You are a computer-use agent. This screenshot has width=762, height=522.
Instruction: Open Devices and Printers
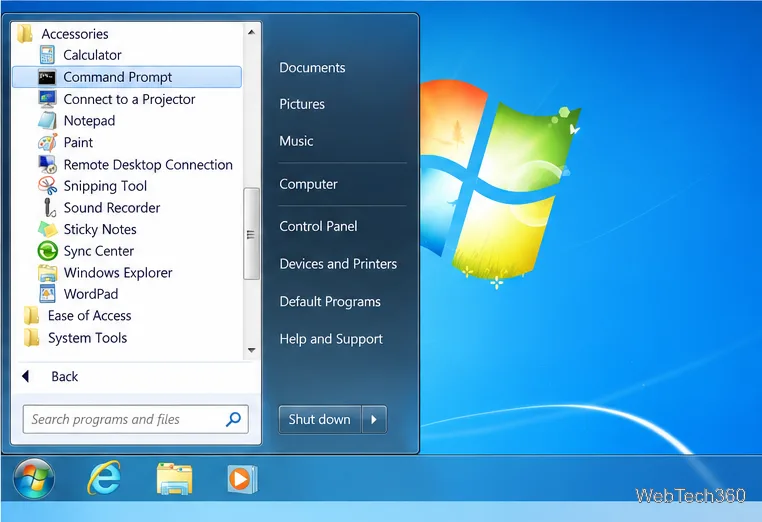pyautogui.click(x=338, y=264)
